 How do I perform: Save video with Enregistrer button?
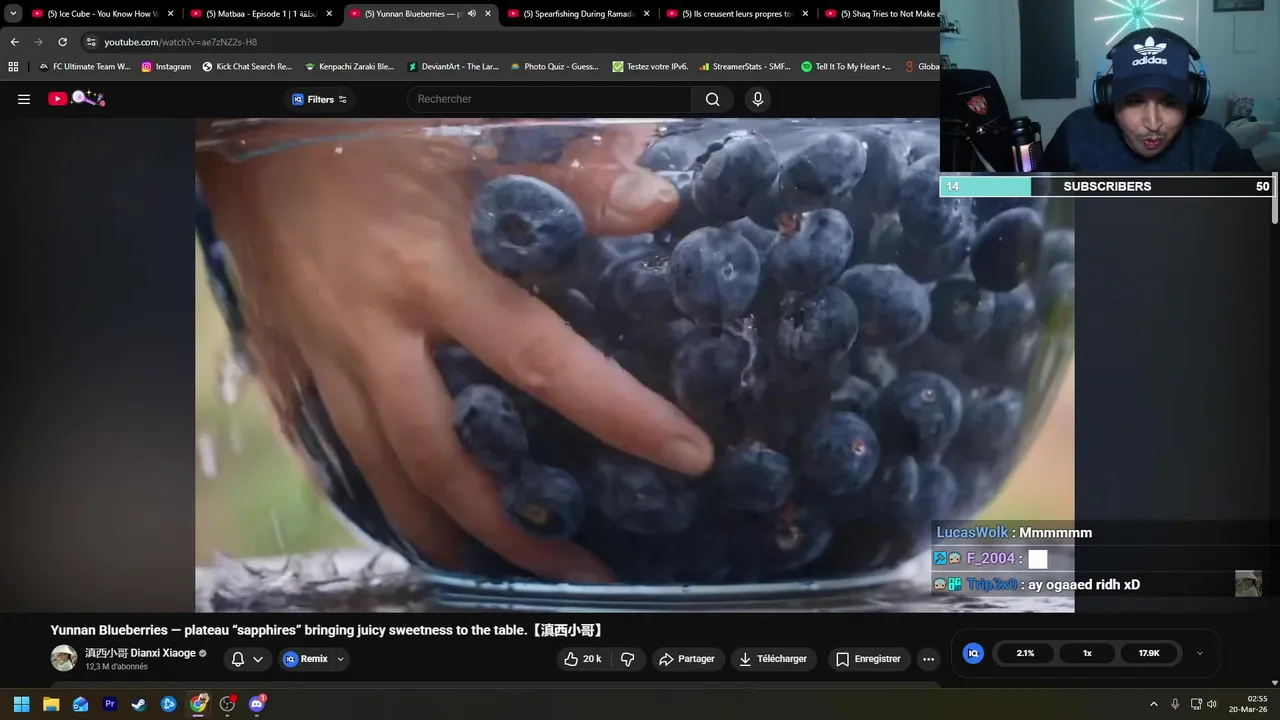point(868,659)
